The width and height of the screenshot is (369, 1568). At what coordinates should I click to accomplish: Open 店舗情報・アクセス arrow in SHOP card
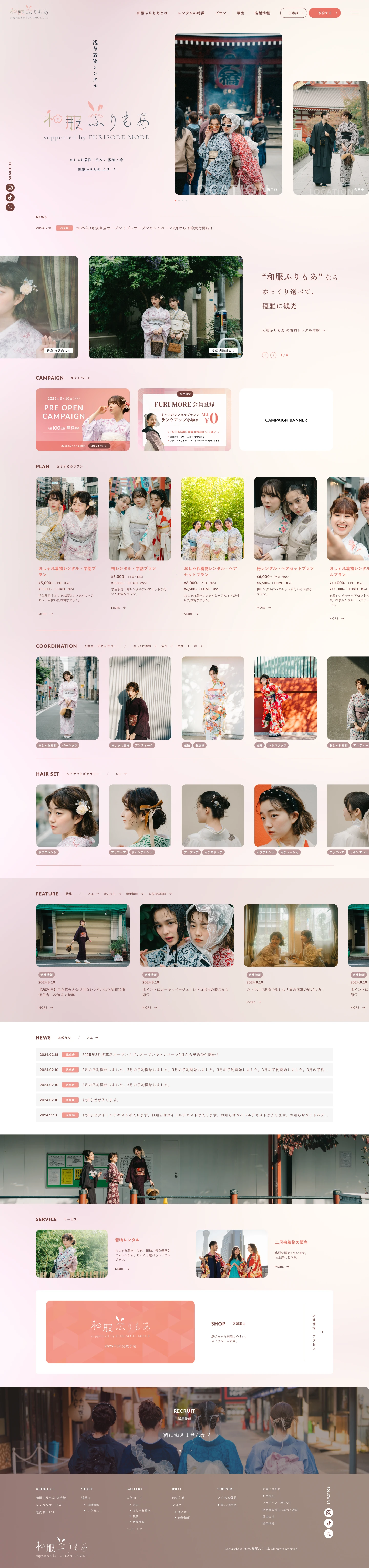click(322, 1332)
